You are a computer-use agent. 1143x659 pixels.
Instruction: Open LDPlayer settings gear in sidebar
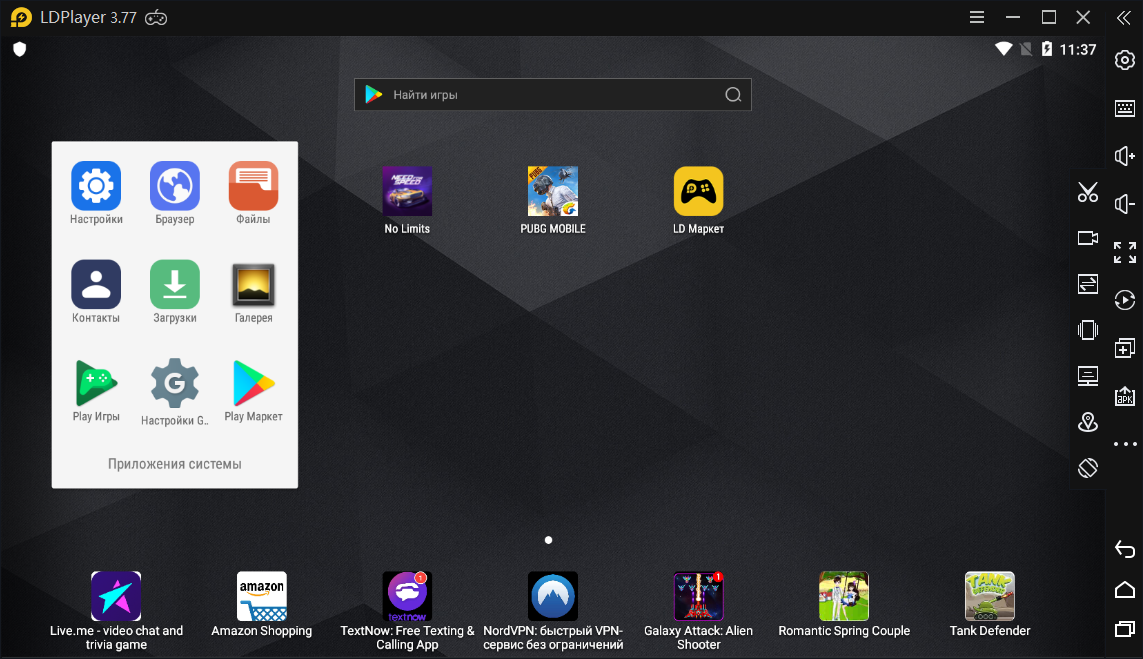[x=1125, y=61]
